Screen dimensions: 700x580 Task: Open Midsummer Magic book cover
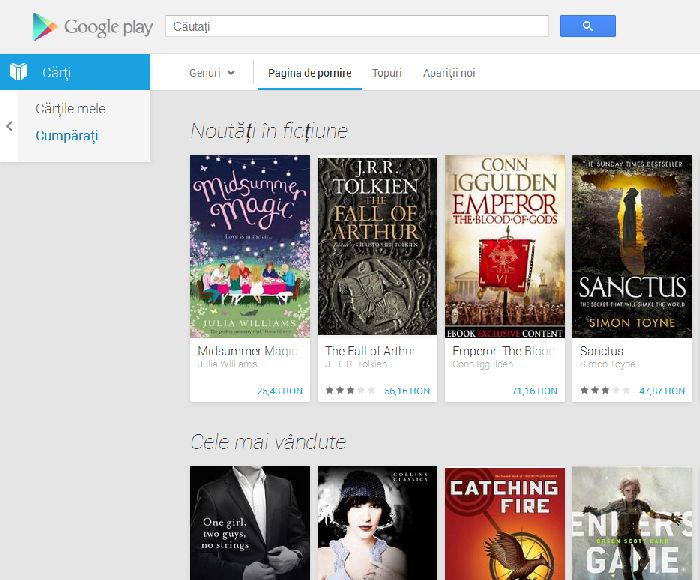(x=250, y=246)
